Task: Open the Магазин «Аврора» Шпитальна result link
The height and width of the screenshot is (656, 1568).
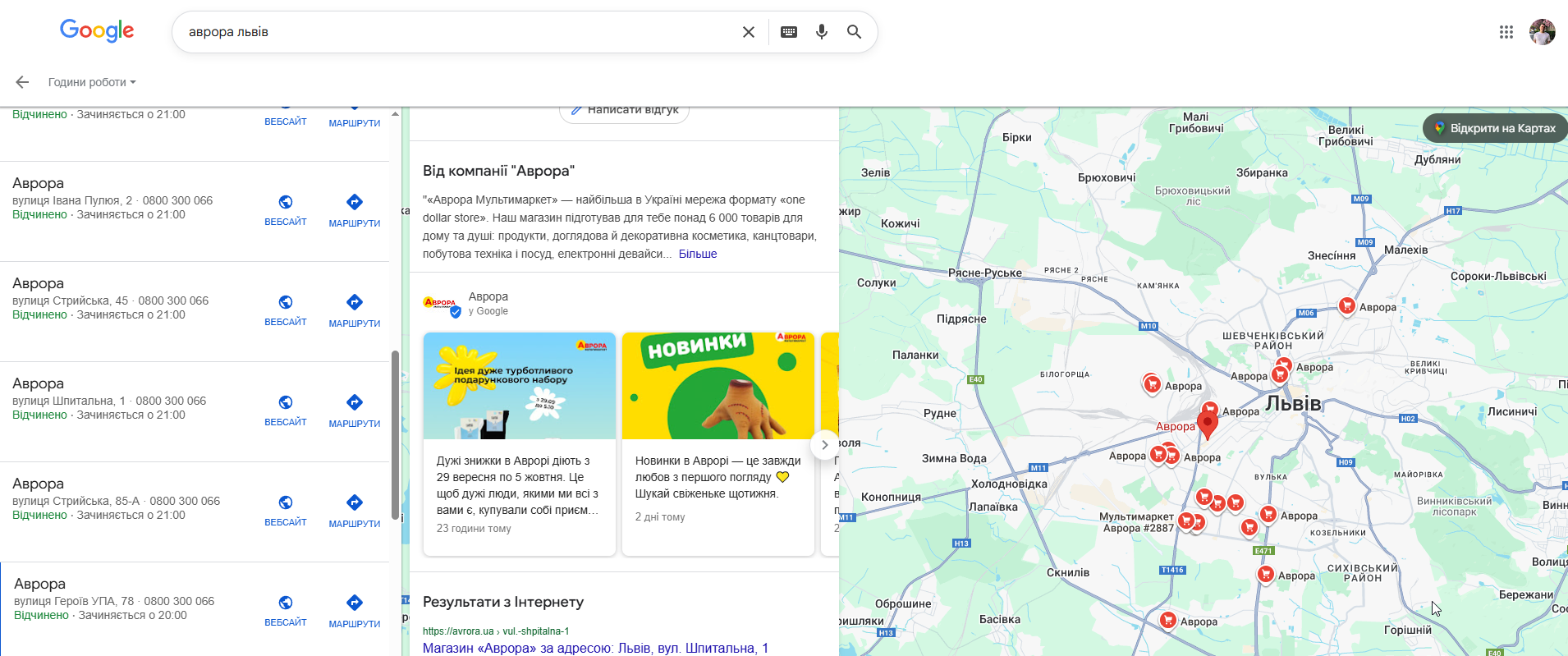Action: (x=595, y=648)
